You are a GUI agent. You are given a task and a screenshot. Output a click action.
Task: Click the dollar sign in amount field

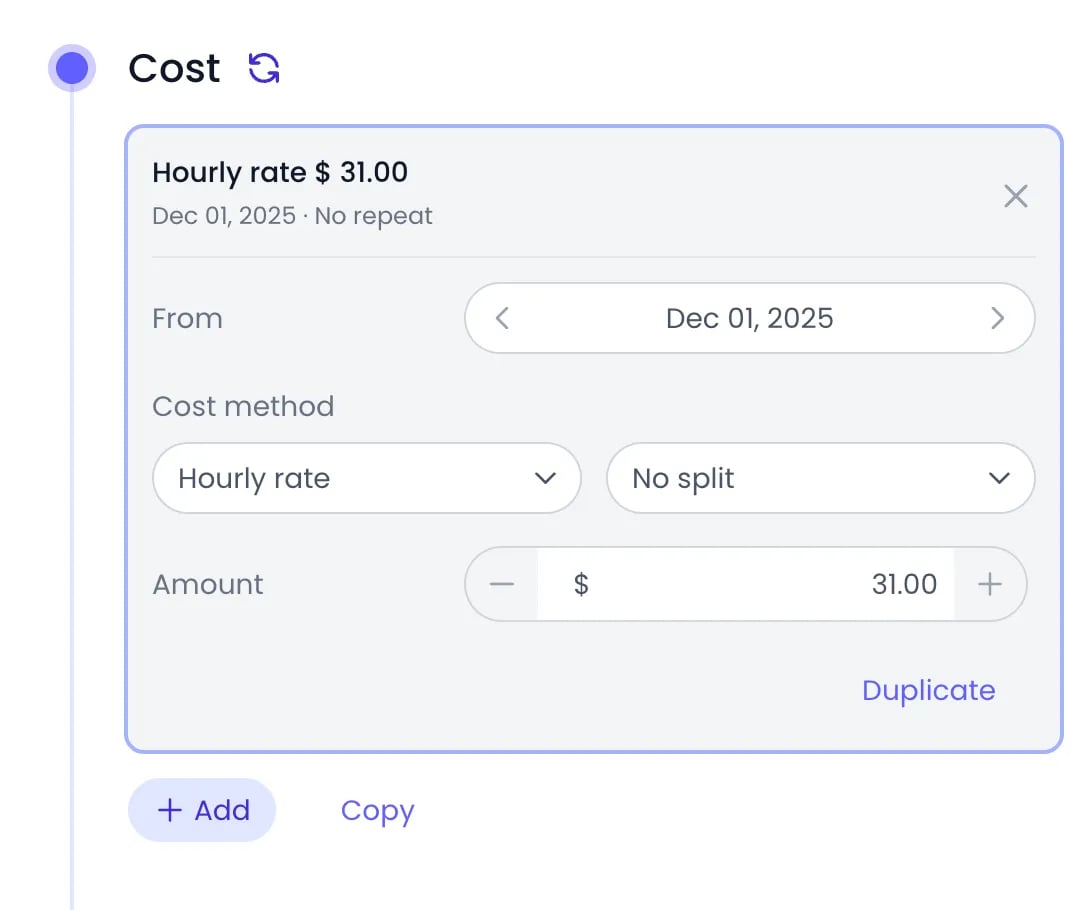pyautogui.click(x=581, y=585)
